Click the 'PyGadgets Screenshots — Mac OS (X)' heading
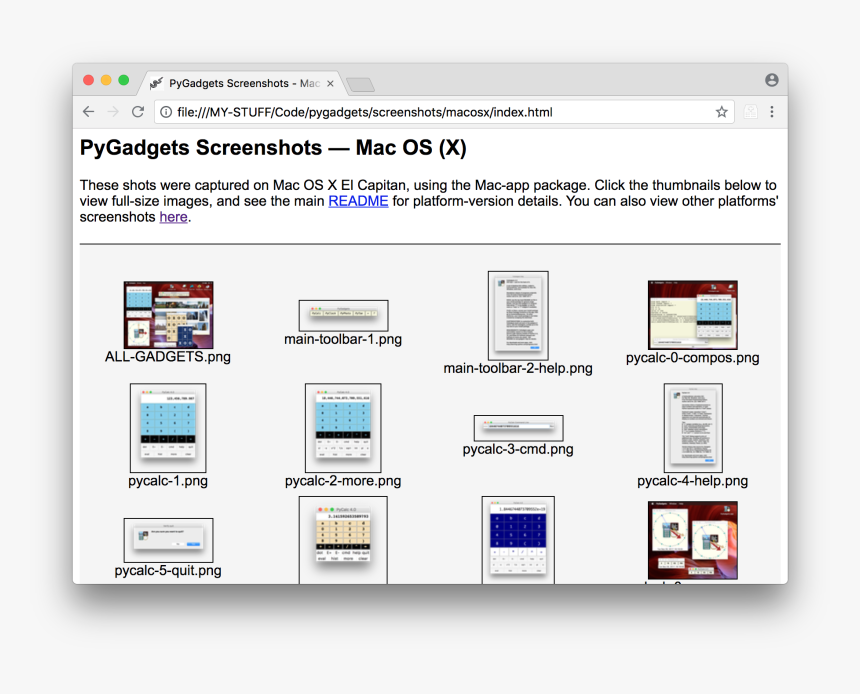 pyautogui.click(x=273, y=148)
